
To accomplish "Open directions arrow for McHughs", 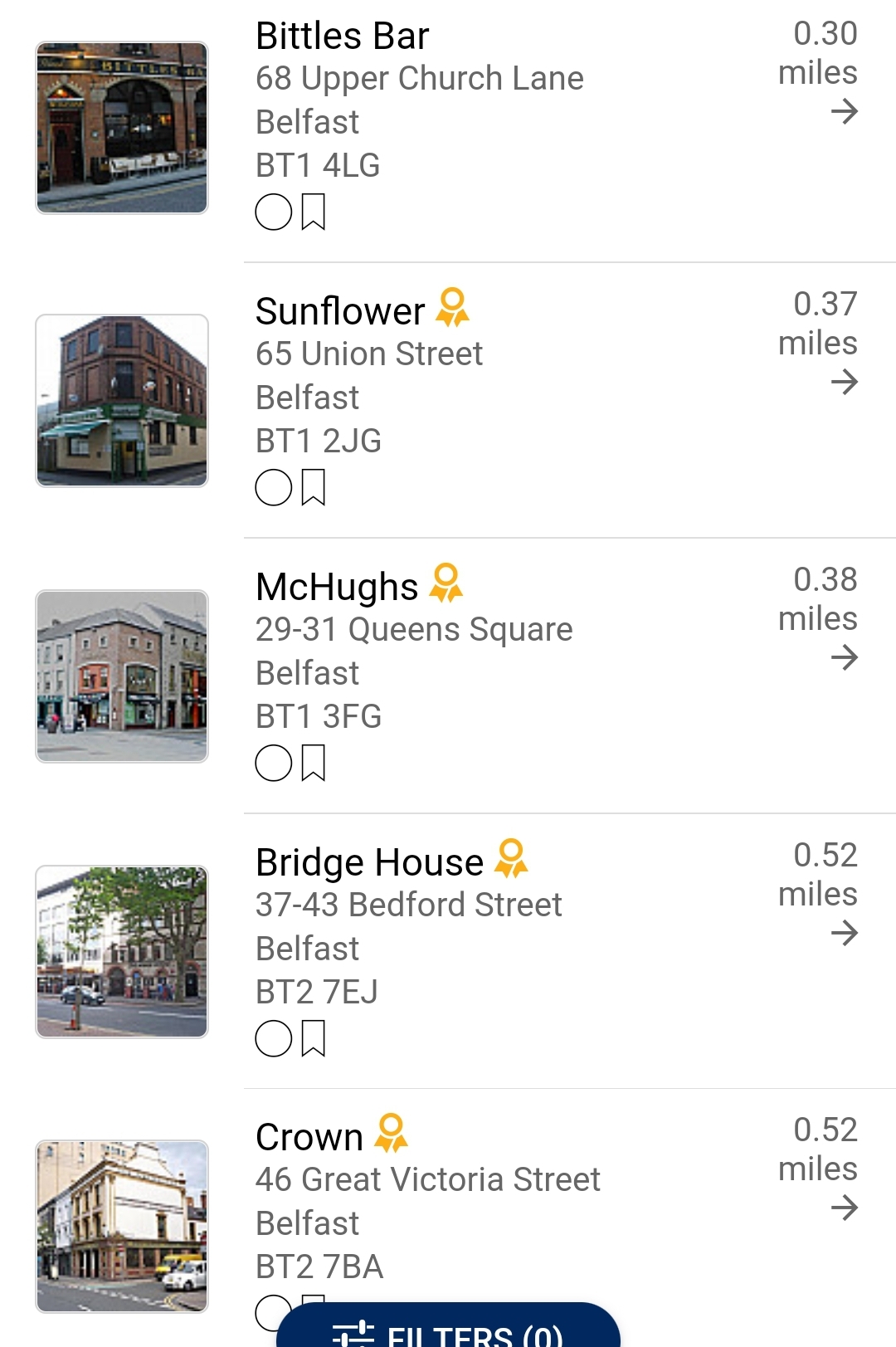I will [844, 657].
